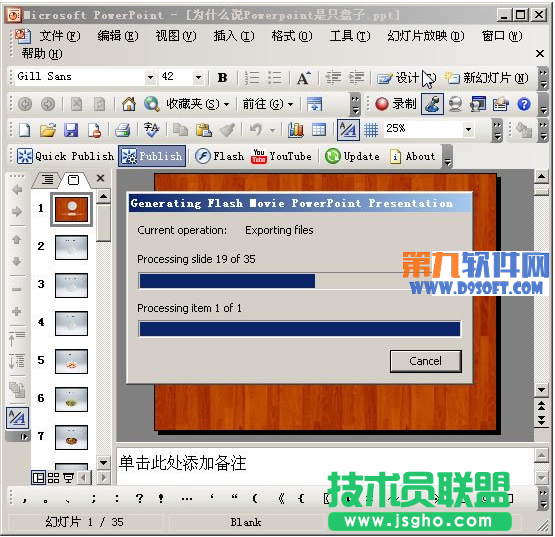This screenshot has height=537, width=555.
Task: Toggle Show Formatting in the standard toolbar
Action: pos(348,130)
